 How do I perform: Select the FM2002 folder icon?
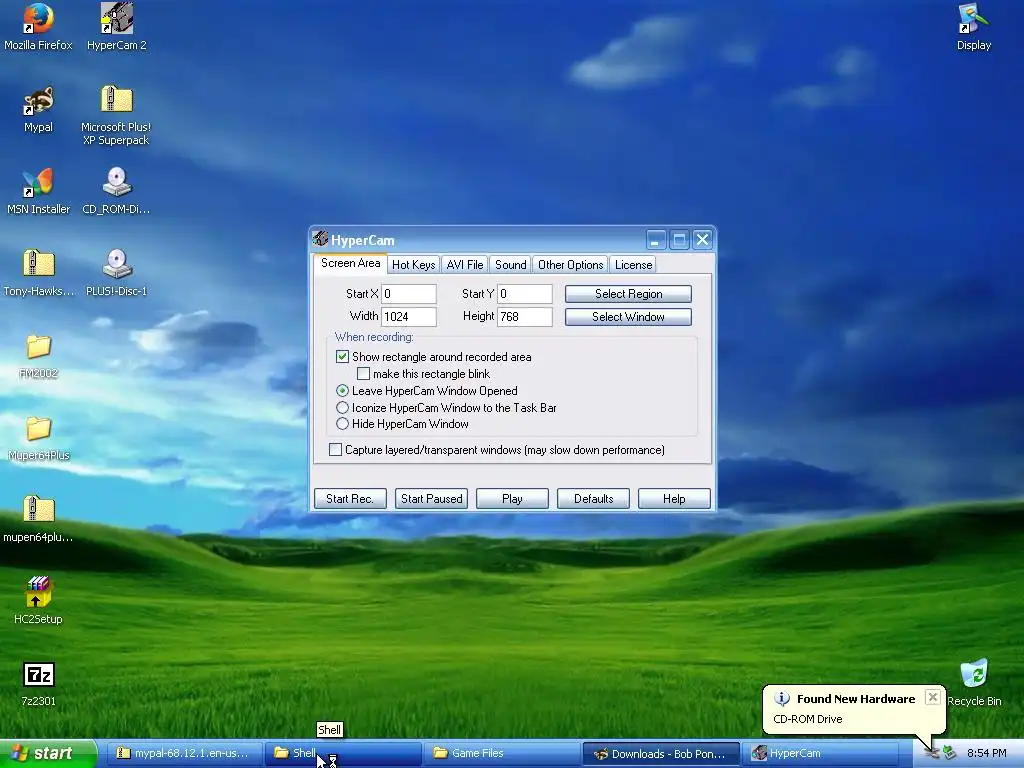(38, 356)
